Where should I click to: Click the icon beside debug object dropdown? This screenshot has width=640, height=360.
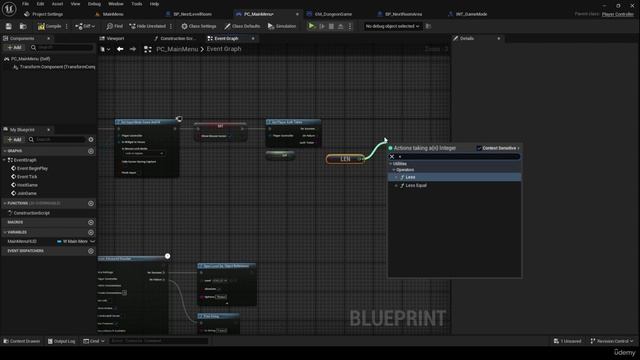coord(428,26)
